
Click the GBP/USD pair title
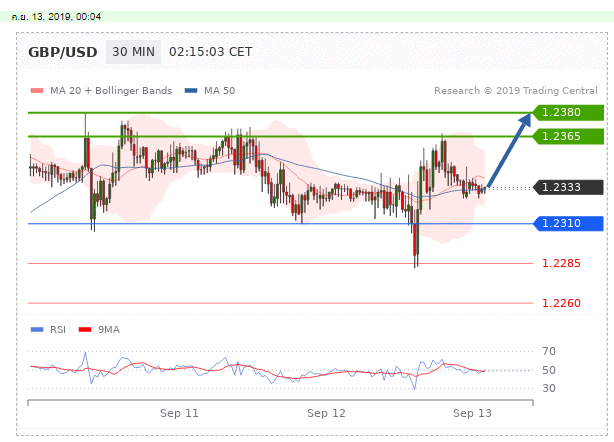click(x=63, y=52)
